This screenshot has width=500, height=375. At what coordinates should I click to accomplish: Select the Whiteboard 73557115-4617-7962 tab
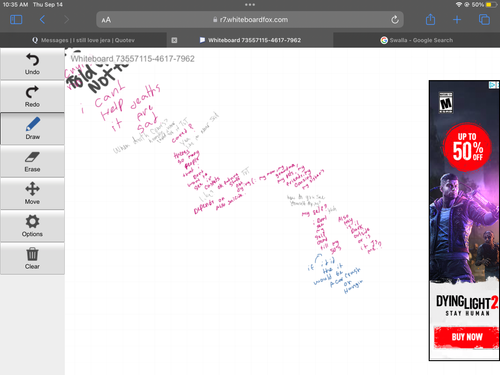(x=250, y=40)
